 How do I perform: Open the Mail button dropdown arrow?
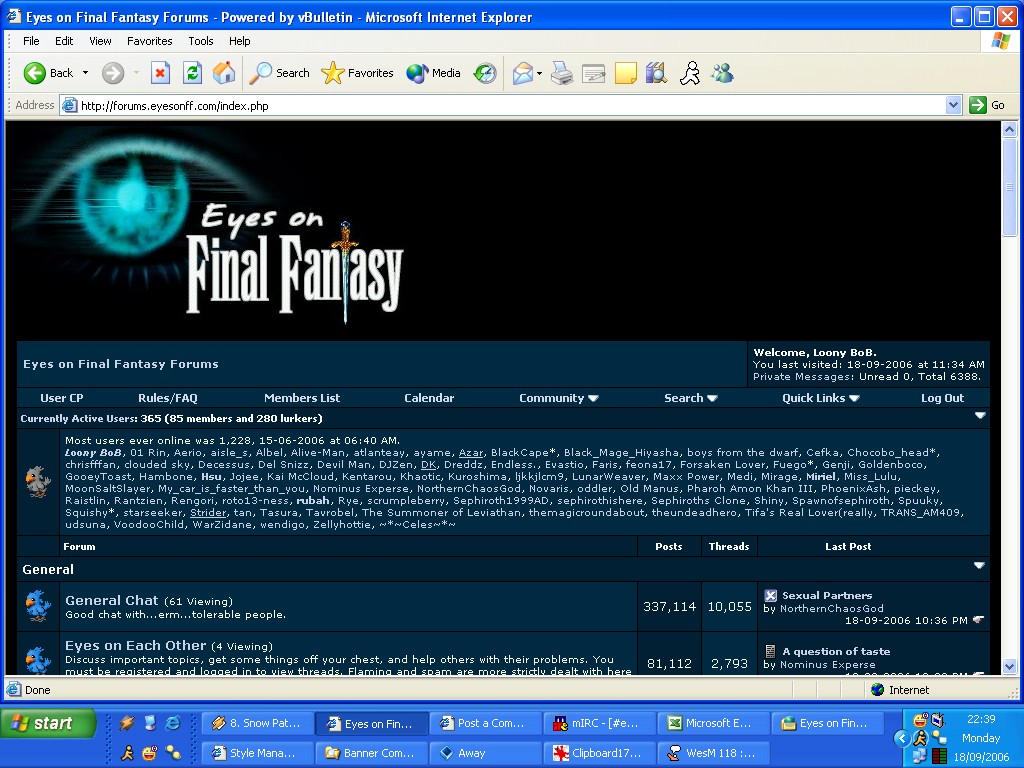point(539,73)
